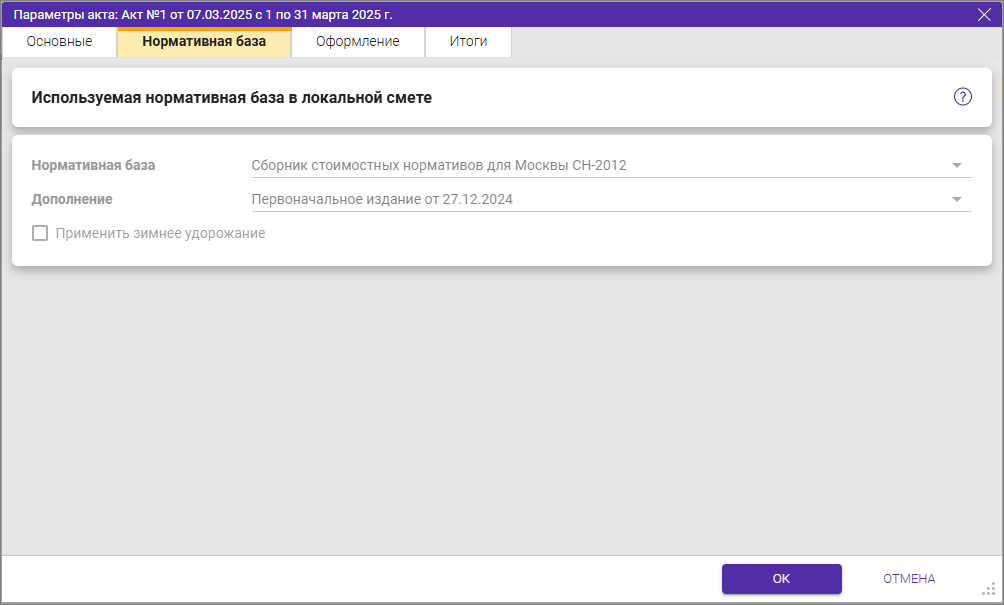Click the 'Нормативная база' field label
This screenshot has width=1004, height=605.
[93, 165]
